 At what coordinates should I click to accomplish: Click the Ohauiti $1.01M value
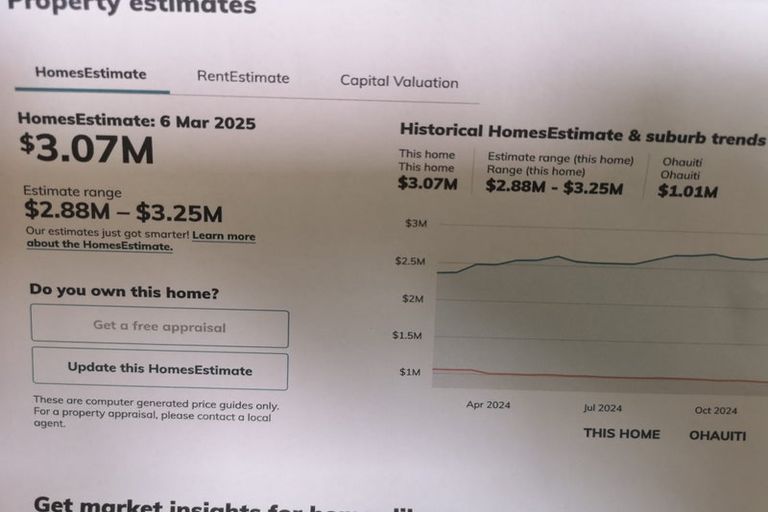pos(687,191)
